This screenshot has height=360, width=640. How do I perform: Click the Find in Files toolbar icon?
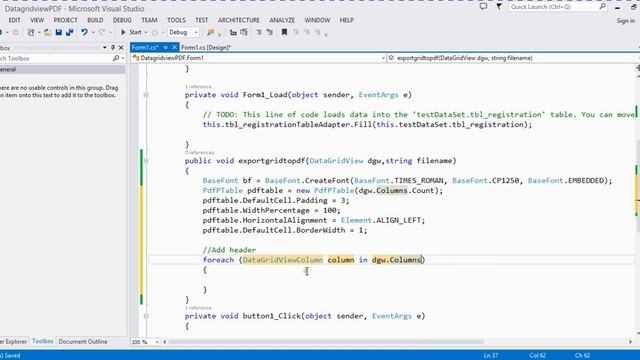point(211,32)
